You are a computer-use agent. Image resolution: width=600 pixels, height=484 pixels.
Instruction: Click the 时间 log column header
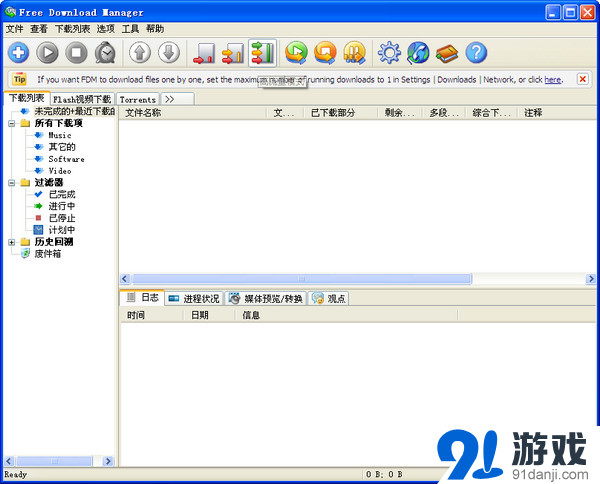[152, 315]
